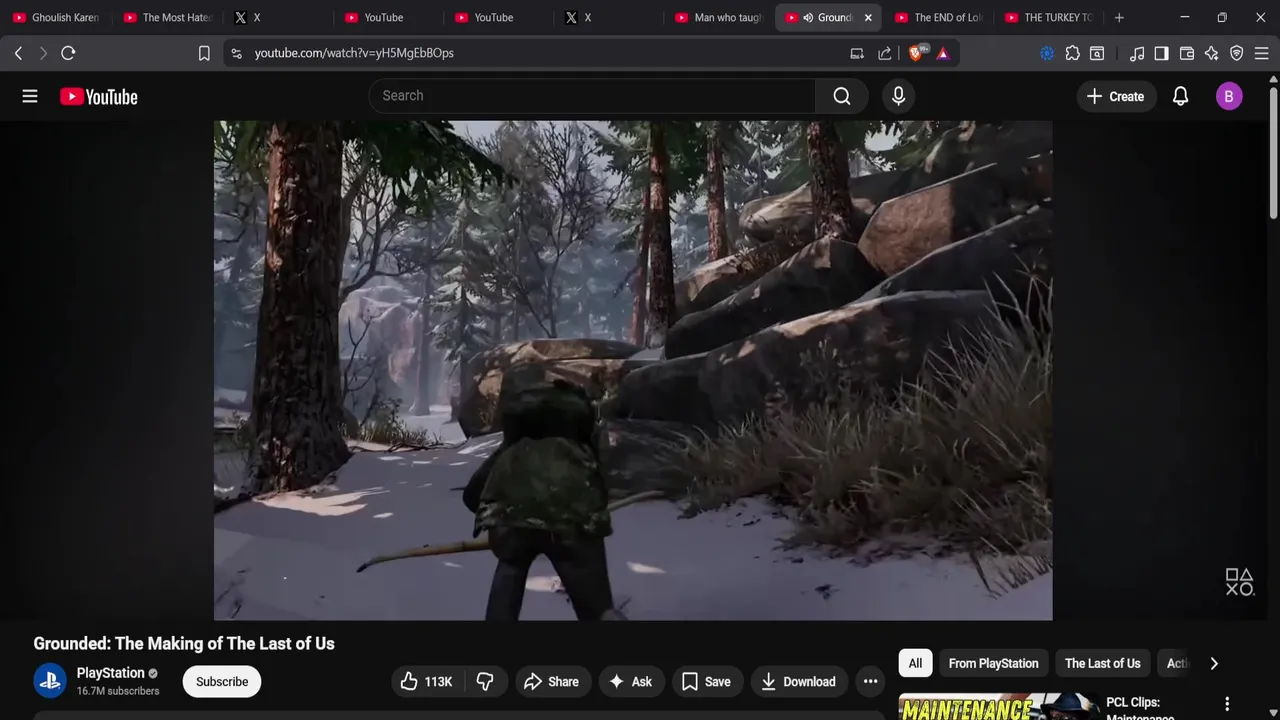Select the From PlayStation chip
The image size is (1280, 720).
(x=993, y=663)
